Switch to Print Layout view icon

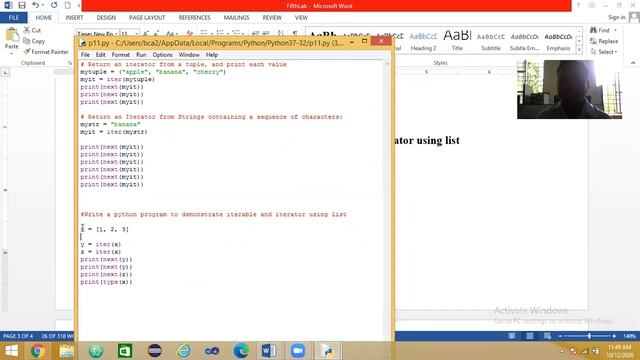[x=529, y=336]
